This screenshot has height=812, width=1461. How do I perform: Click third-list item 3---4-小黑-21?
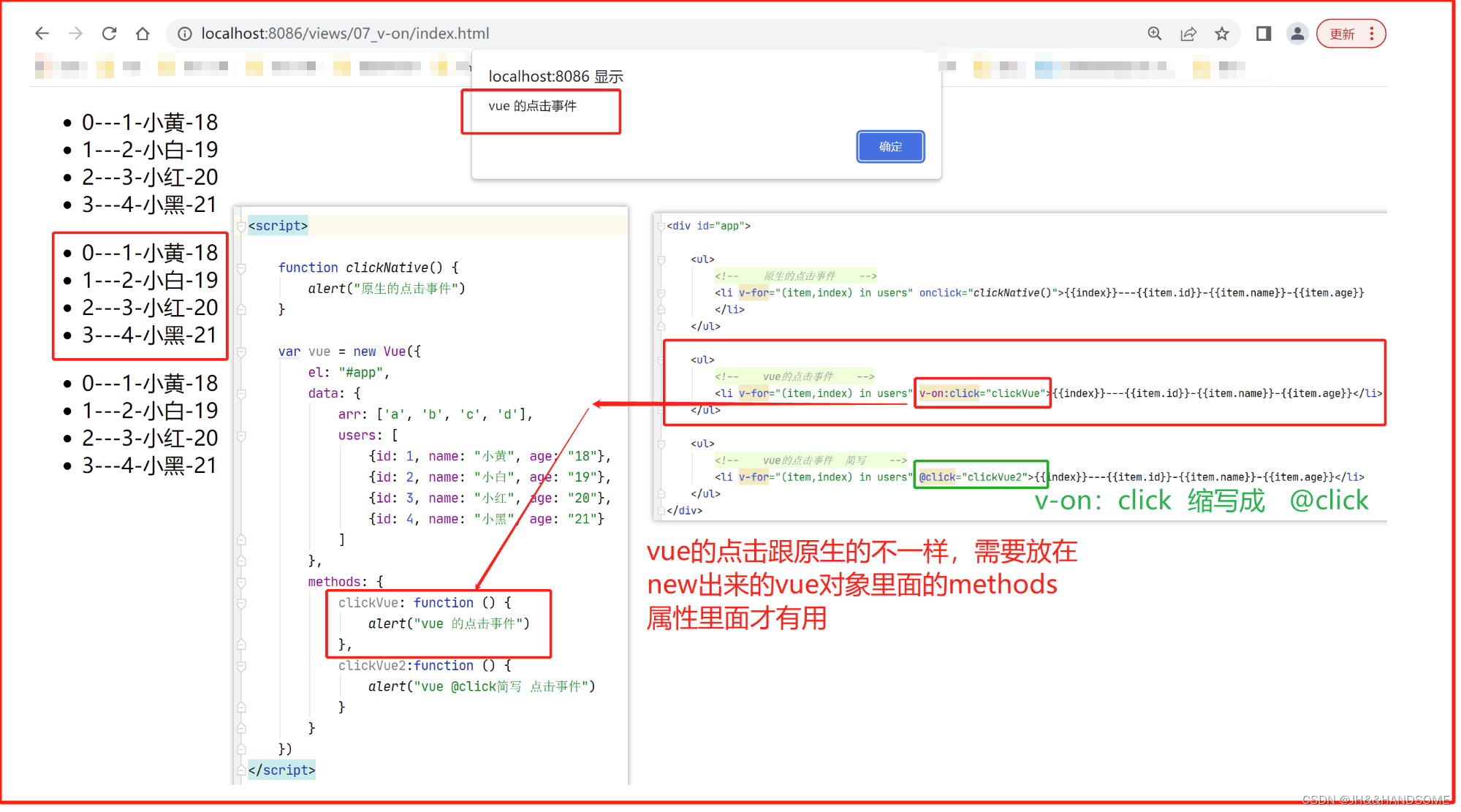150,466
